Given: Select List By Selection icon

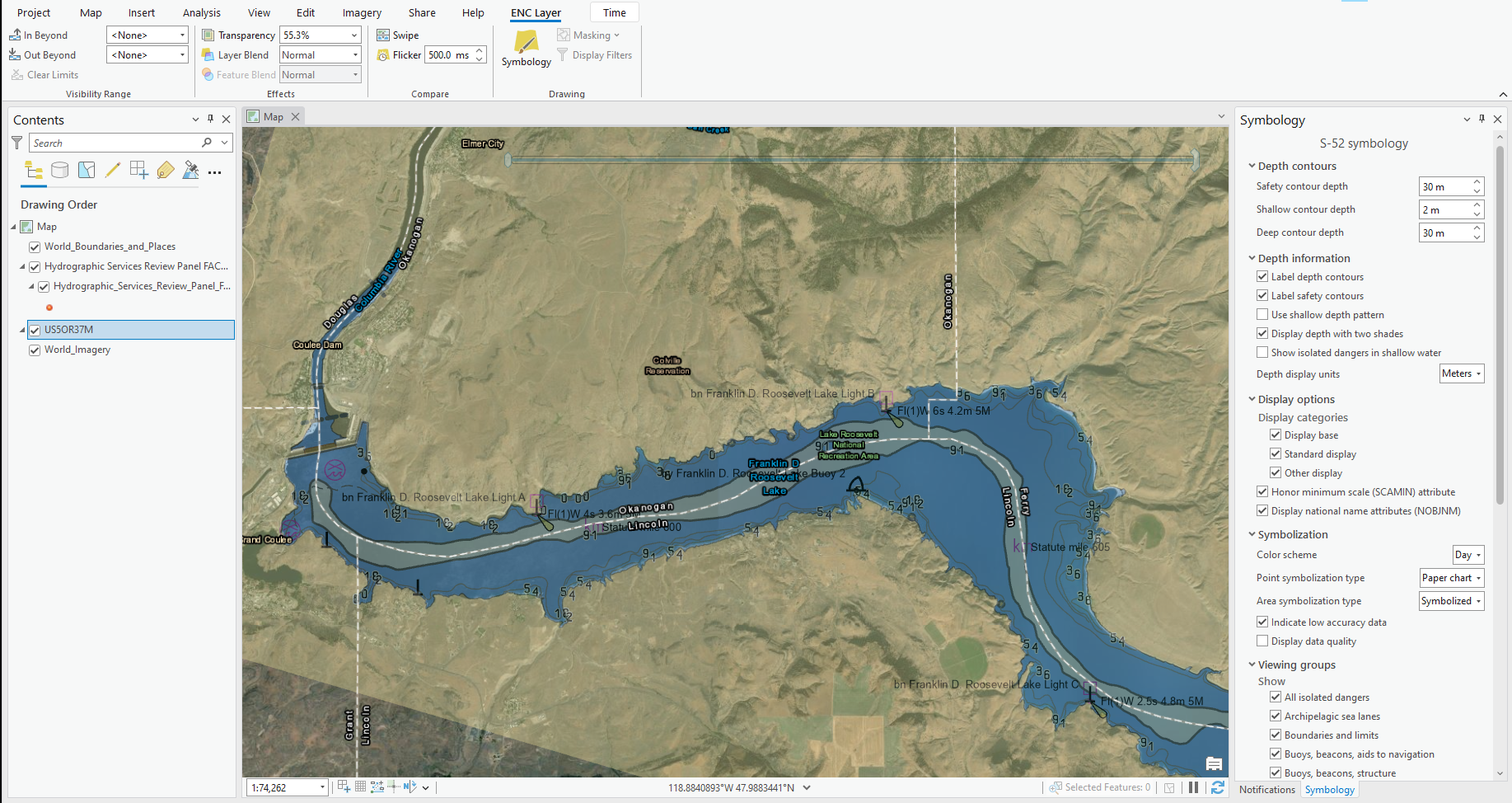Looking at the screenshot, I should coord(87,170).
